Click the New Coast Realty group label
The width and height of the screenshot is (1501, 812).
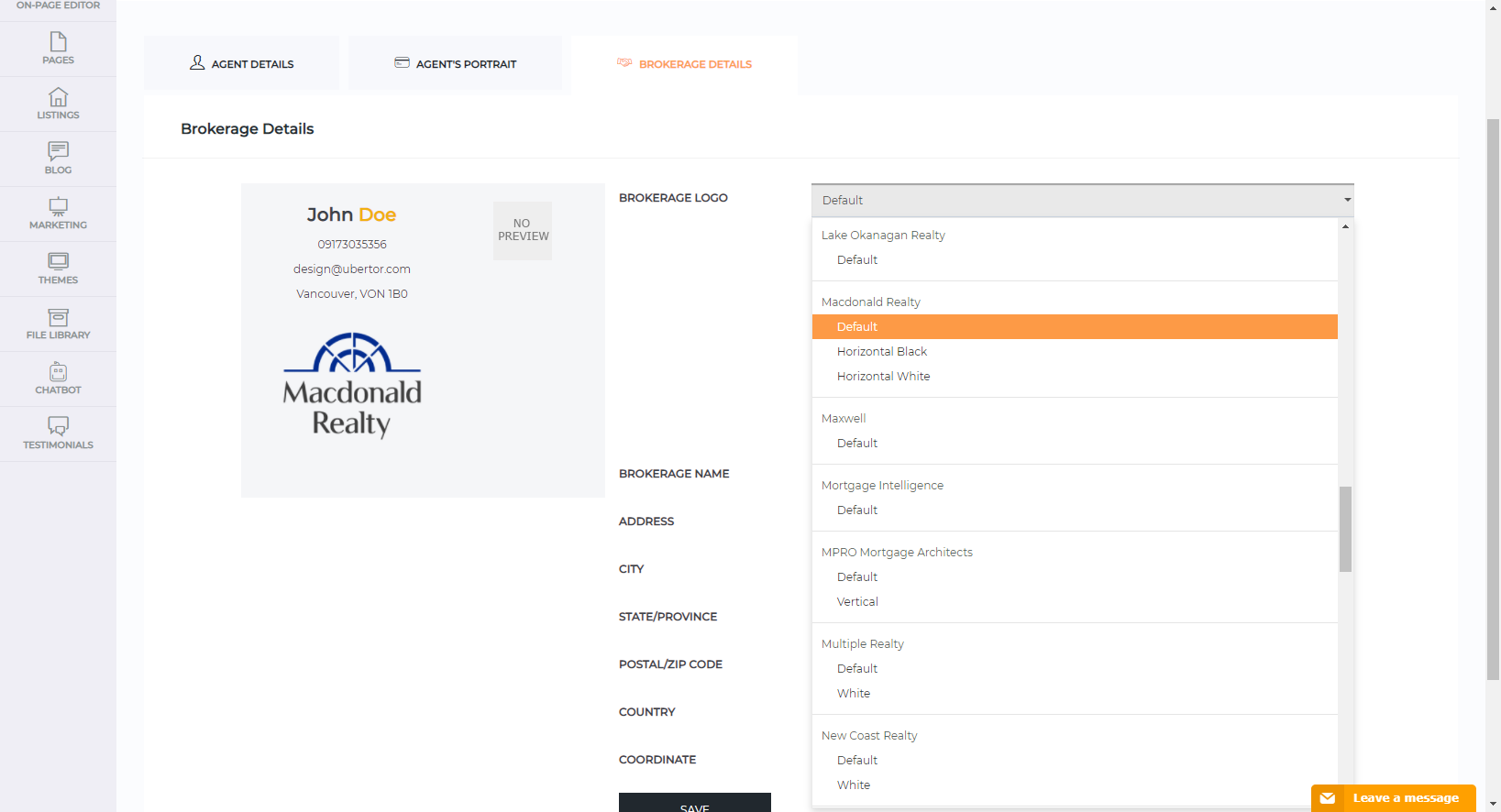[x=869, y=736]
